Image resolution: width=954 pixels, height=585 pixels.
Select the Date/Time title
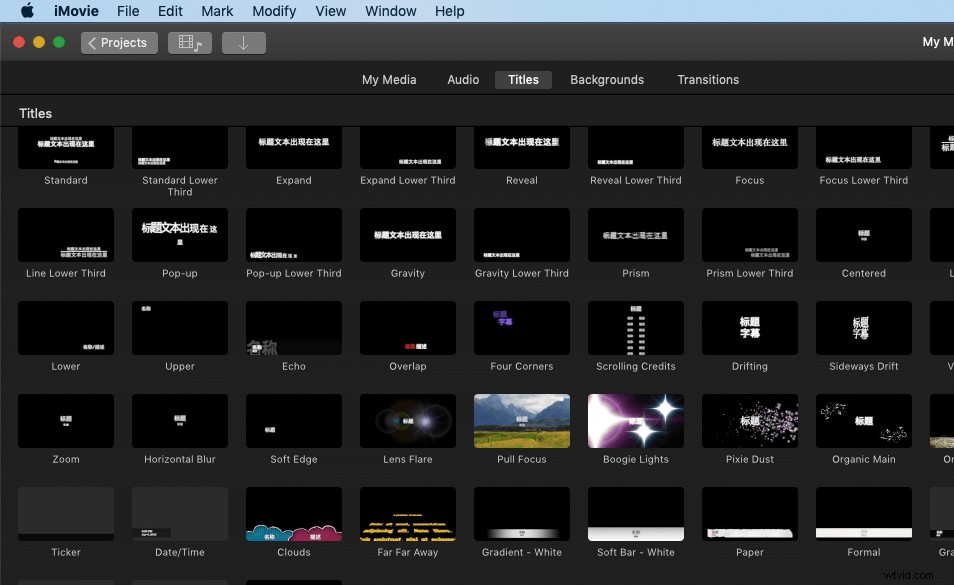179,513
